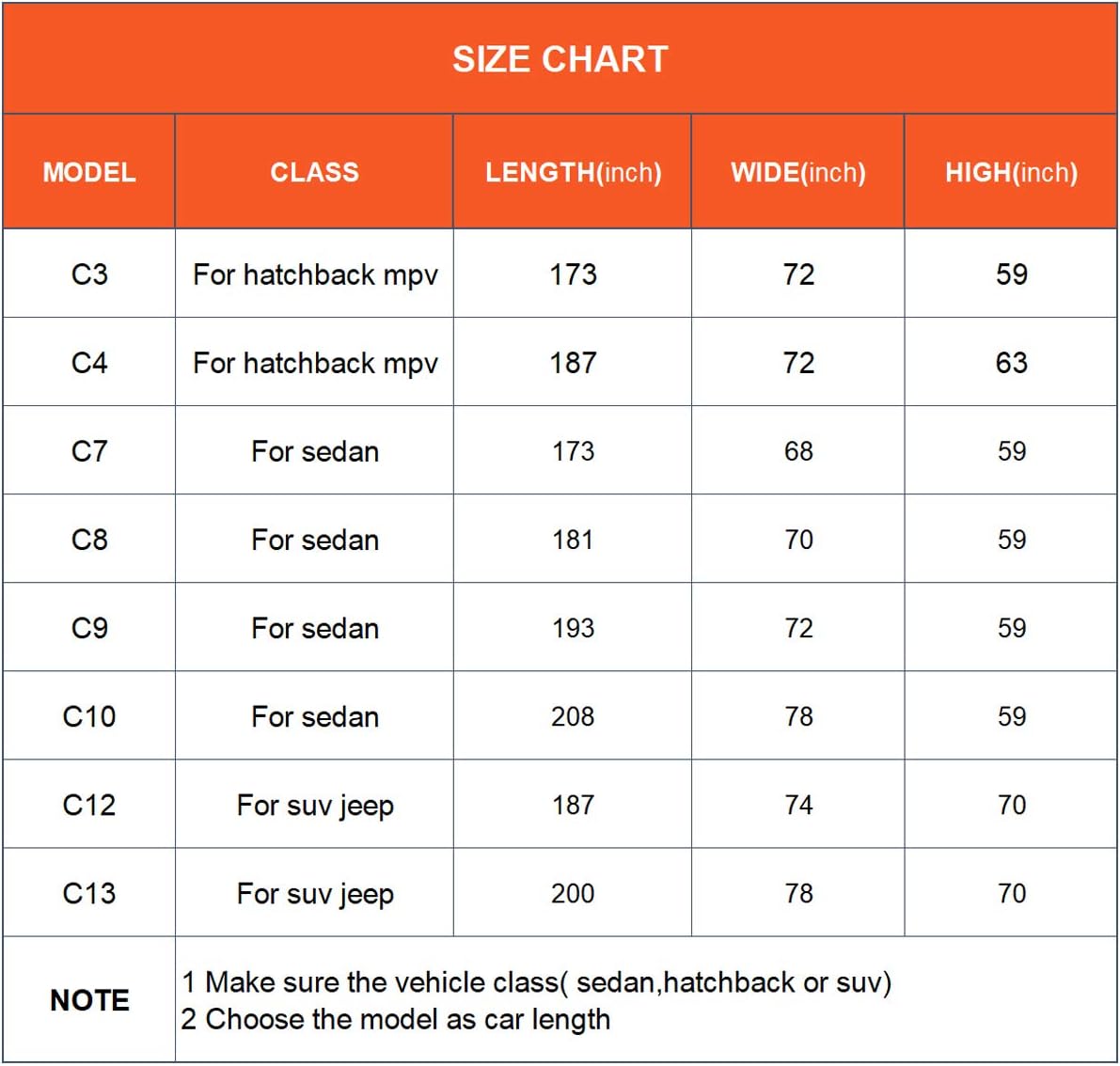Select the C8 model cell
1120x1066 pixels.
[x=89, y=540]
